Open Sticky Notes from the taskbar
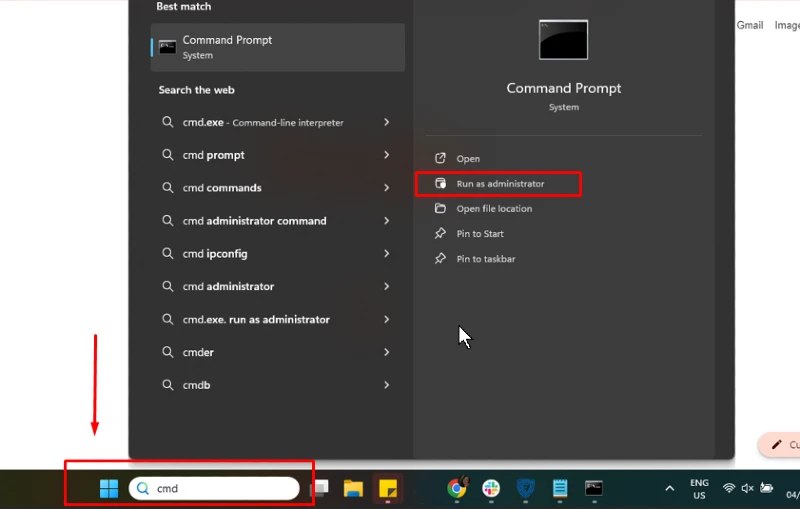Viewport: 800px width, 509px height. (x=388, y=488)
